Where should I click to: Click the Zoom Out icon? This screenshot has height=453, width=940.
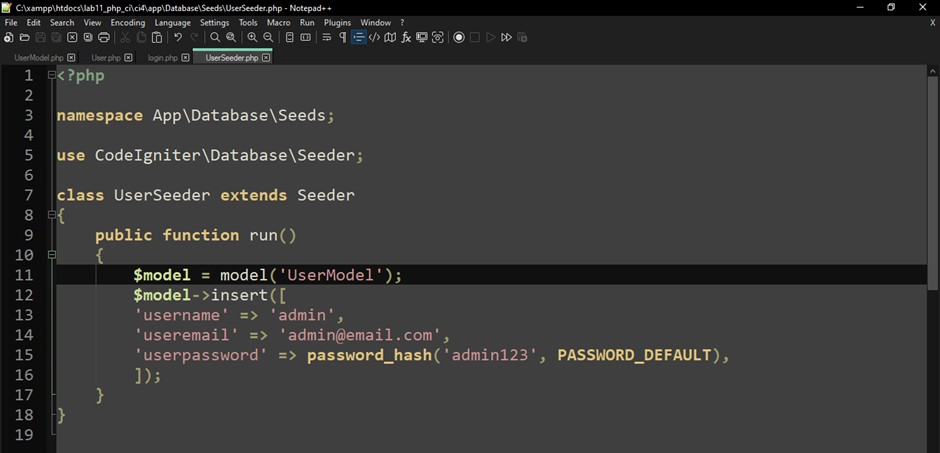268,37
